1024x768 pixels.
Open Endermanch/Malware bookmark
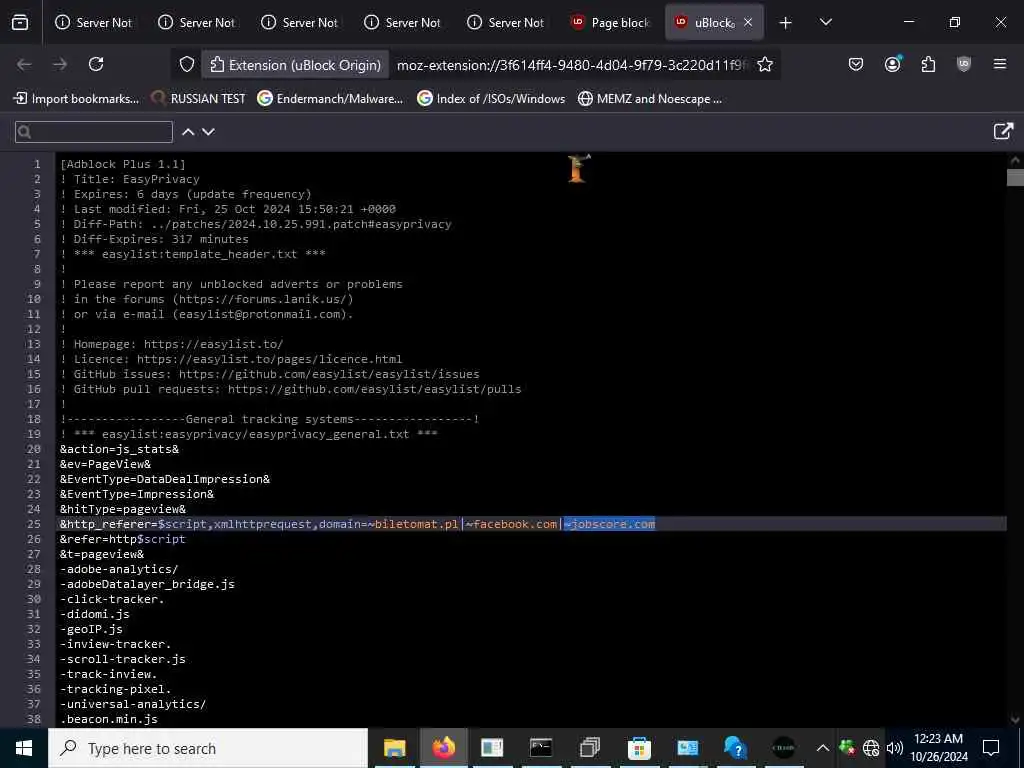pyautogui.click(x=330, y=99)
